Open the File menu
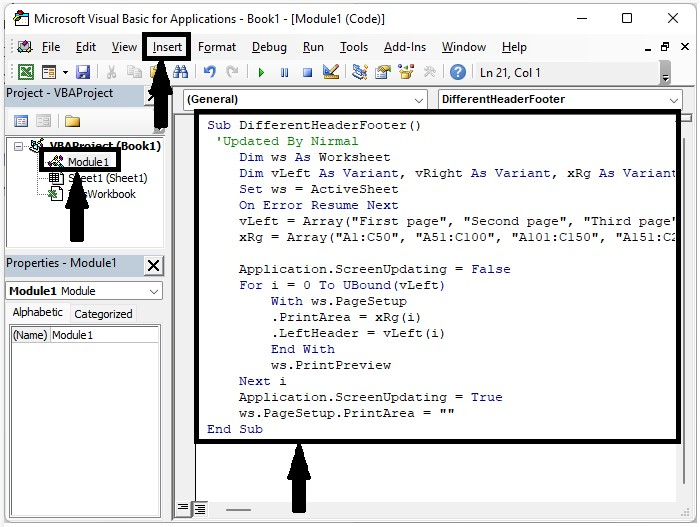 tap(51, 47)
